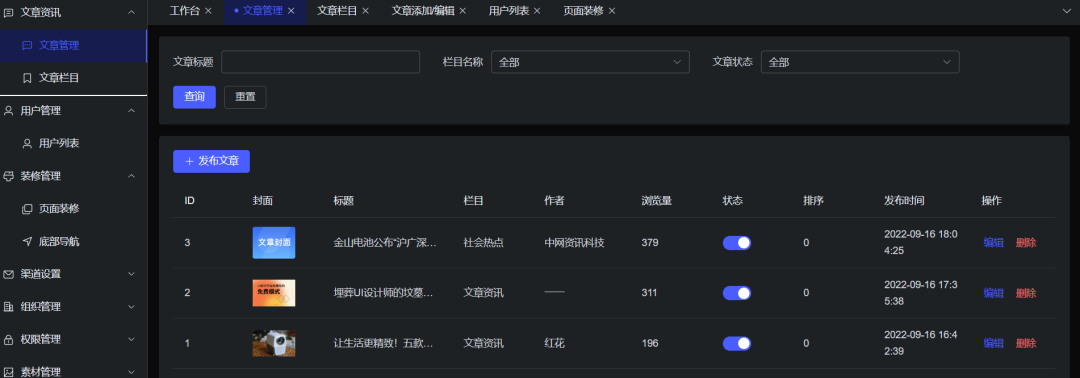This screenshot has width=1080, height=378.
Task: Click the 重置 reset button
Action: click(245, 97)
